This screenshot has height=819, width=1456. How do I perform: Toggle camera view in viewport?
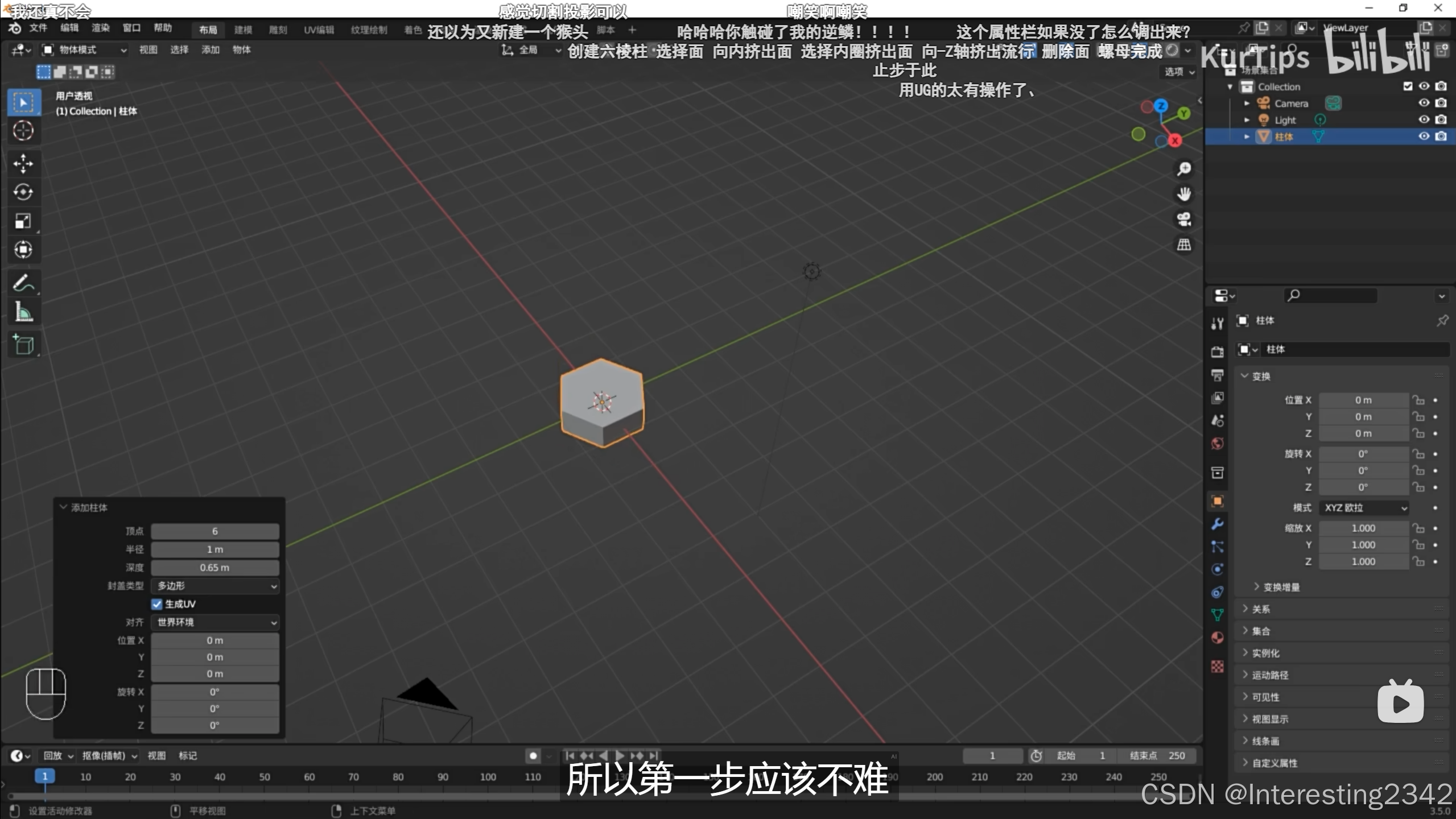pyautogui.click(x=1184, y=220)
